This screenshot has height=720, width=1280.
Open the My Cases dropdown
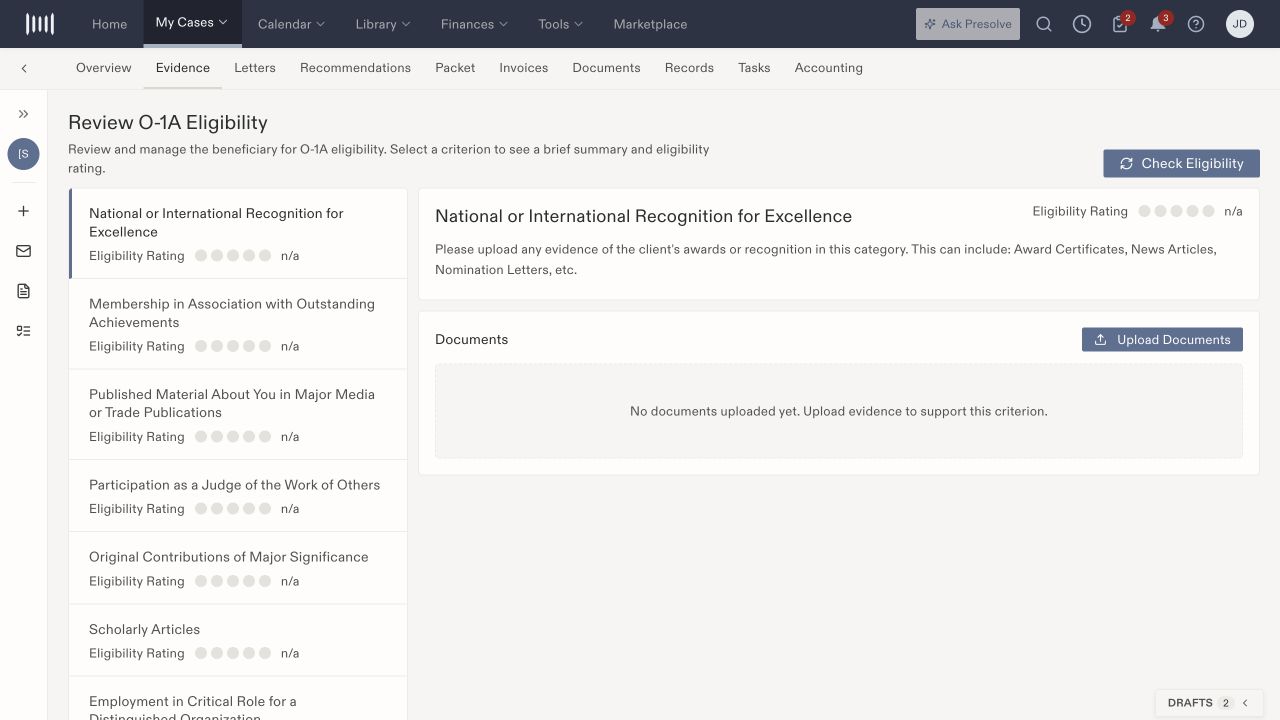192,22
